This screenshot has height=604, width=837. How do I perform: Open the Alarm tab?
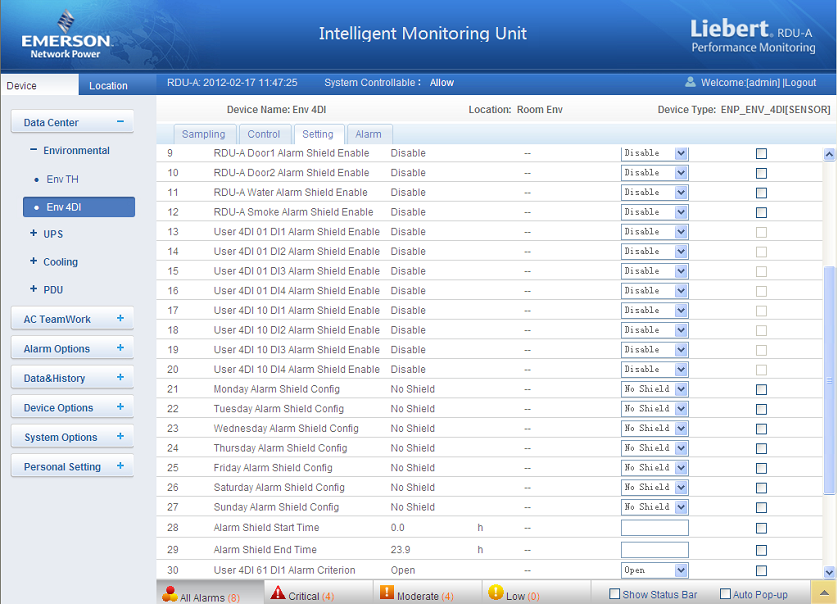coord(368,134)
